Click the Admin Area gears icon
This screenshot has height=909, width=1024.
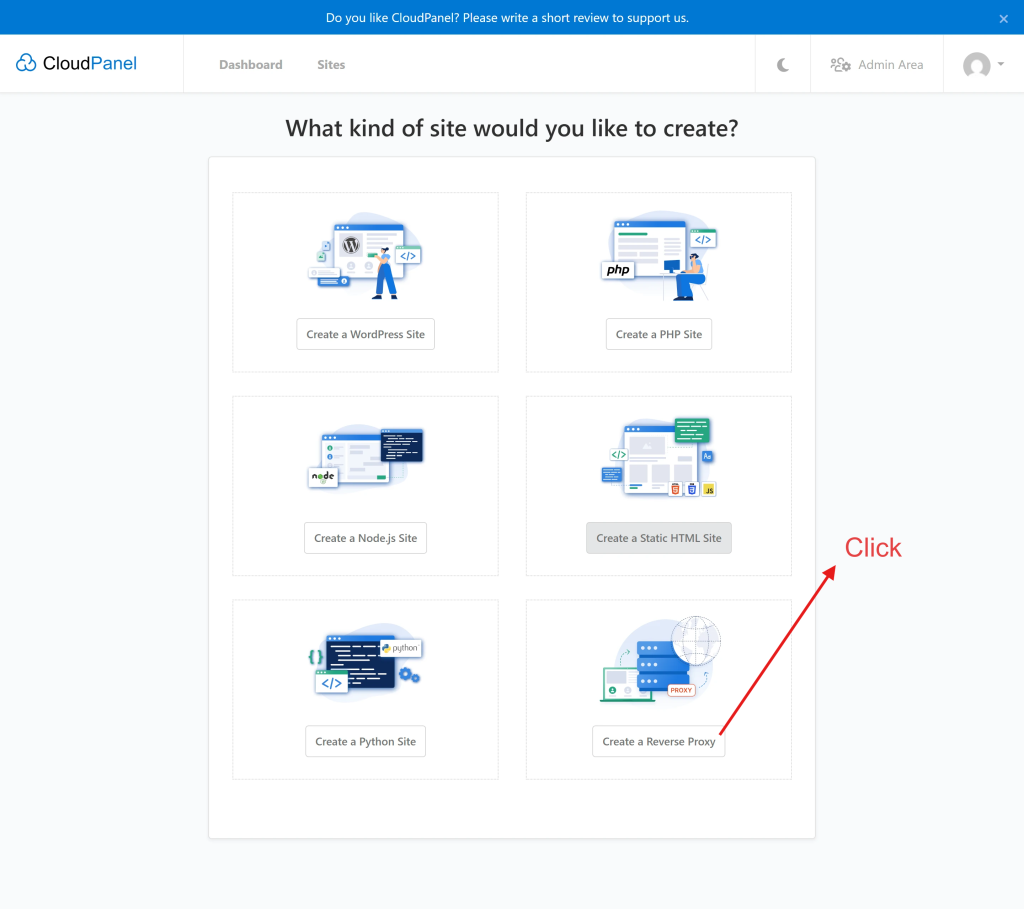point(840,65)
